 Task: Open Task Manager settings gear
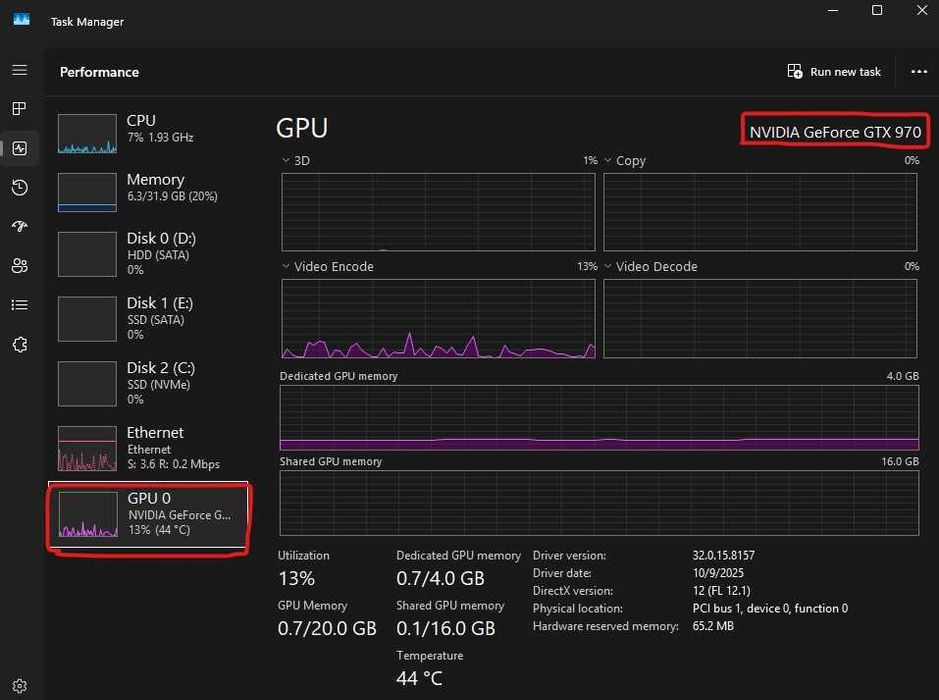point(20,686)
